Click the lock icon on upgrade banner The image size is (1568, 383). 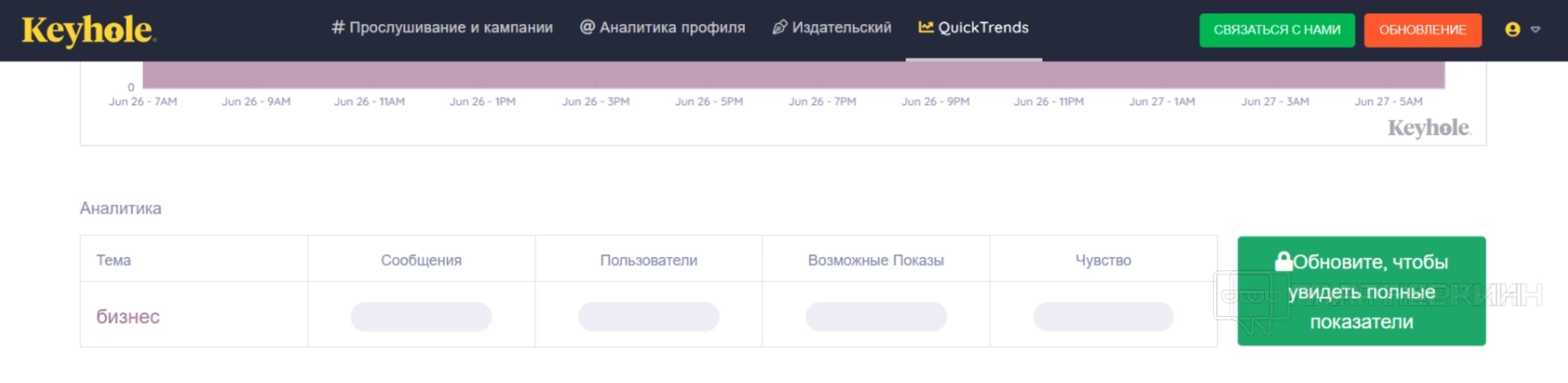pos(1283,261)
